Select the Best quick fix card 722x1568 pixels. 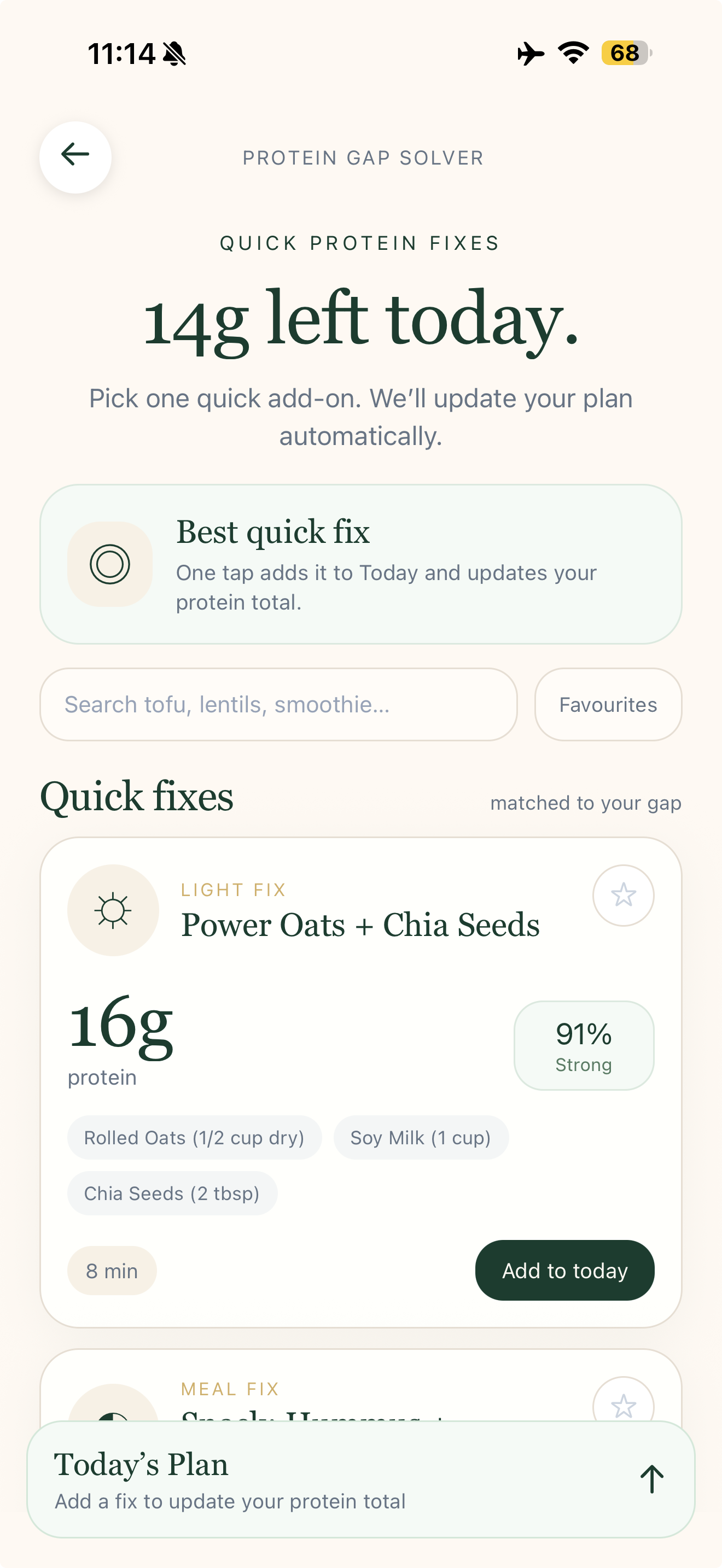[x=361, y=564]
